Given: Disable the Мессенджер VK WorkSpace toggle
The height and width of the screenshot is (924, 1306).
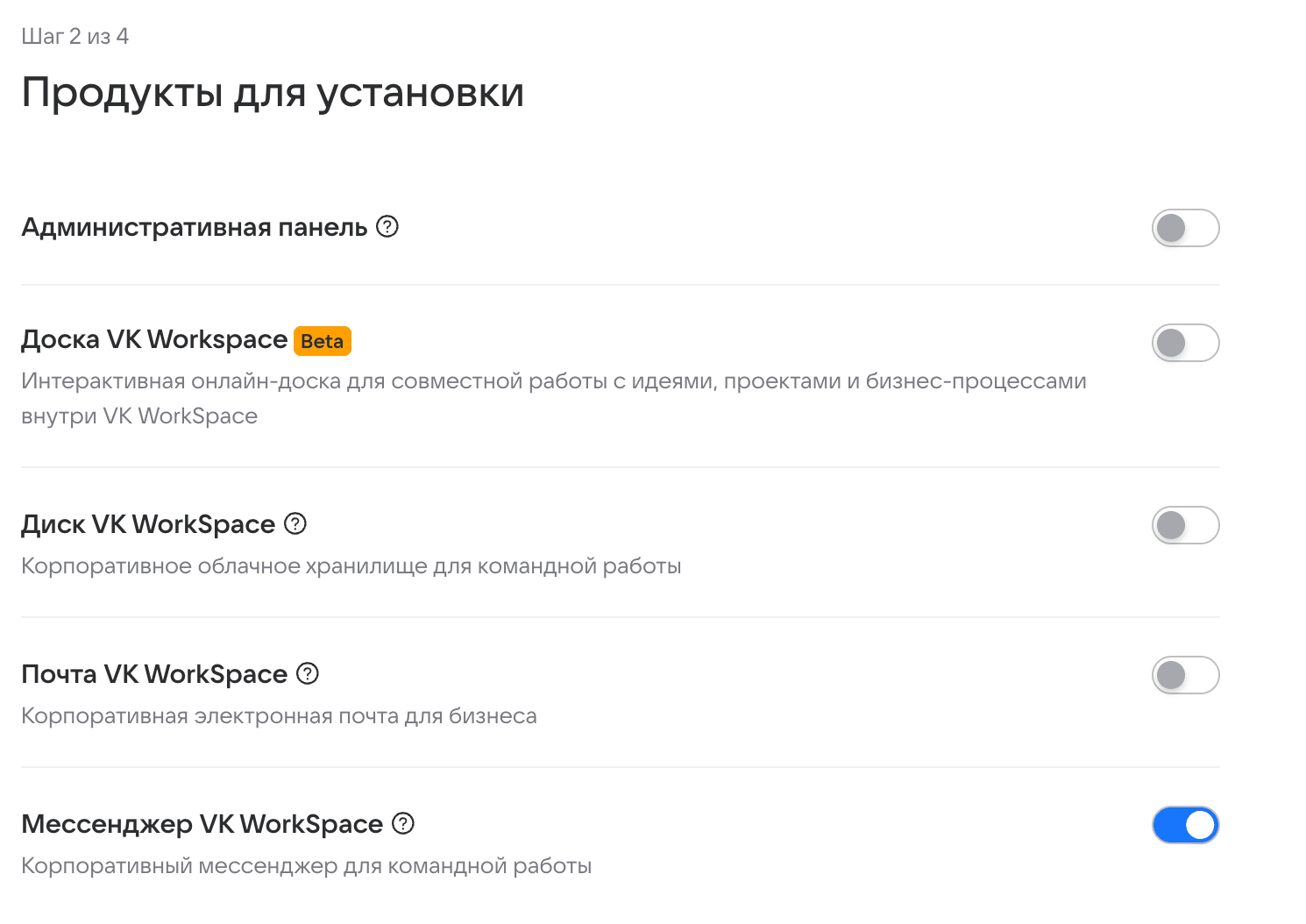Looking at the screenshot, I should pos(1185,825).
